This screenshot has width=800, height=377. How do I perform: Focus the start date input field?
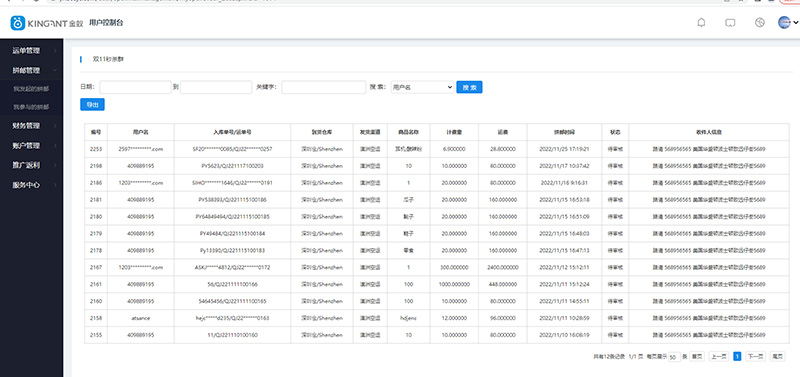pos(135,87)
